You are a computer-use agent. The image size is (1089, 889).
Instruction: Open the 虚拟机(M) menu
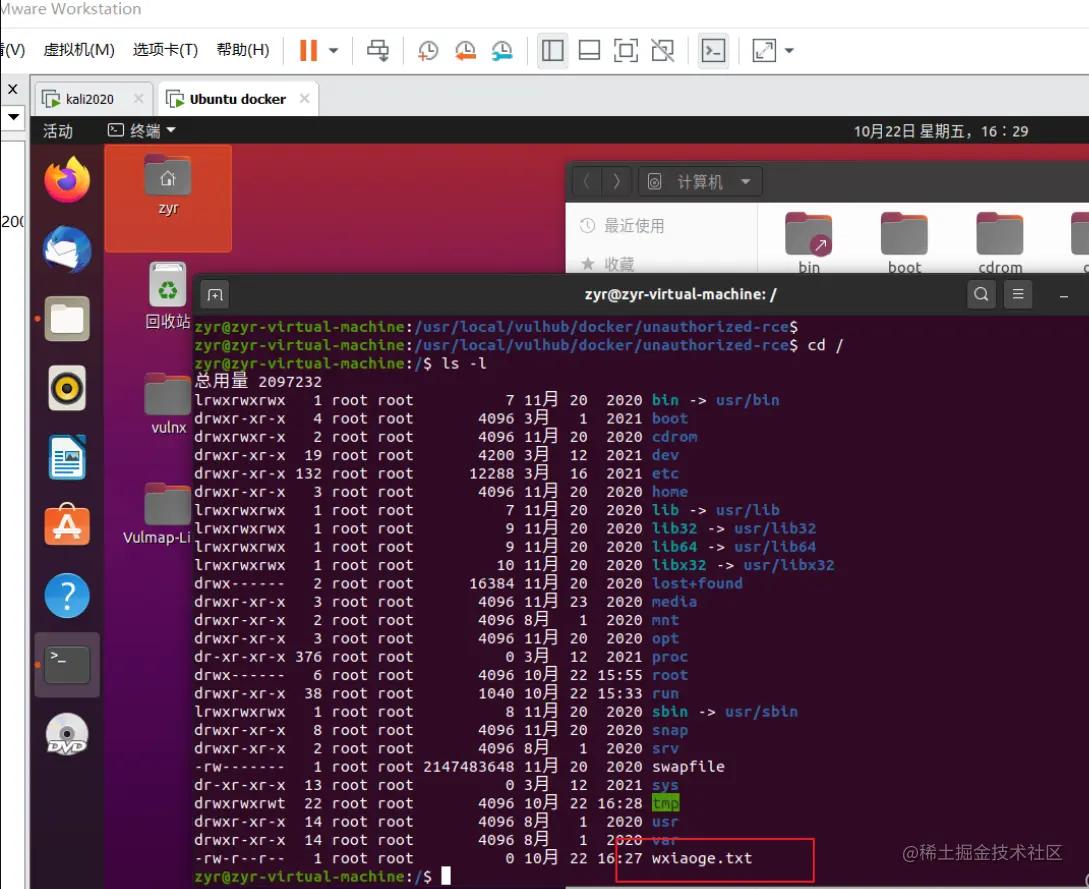78,50
